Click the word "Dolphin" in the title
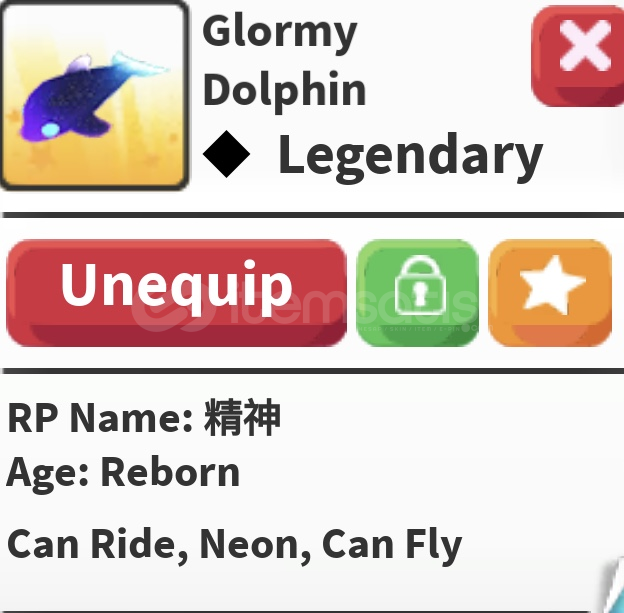The image size is (624, 613). pyautogui.click(x=285, y=91)
